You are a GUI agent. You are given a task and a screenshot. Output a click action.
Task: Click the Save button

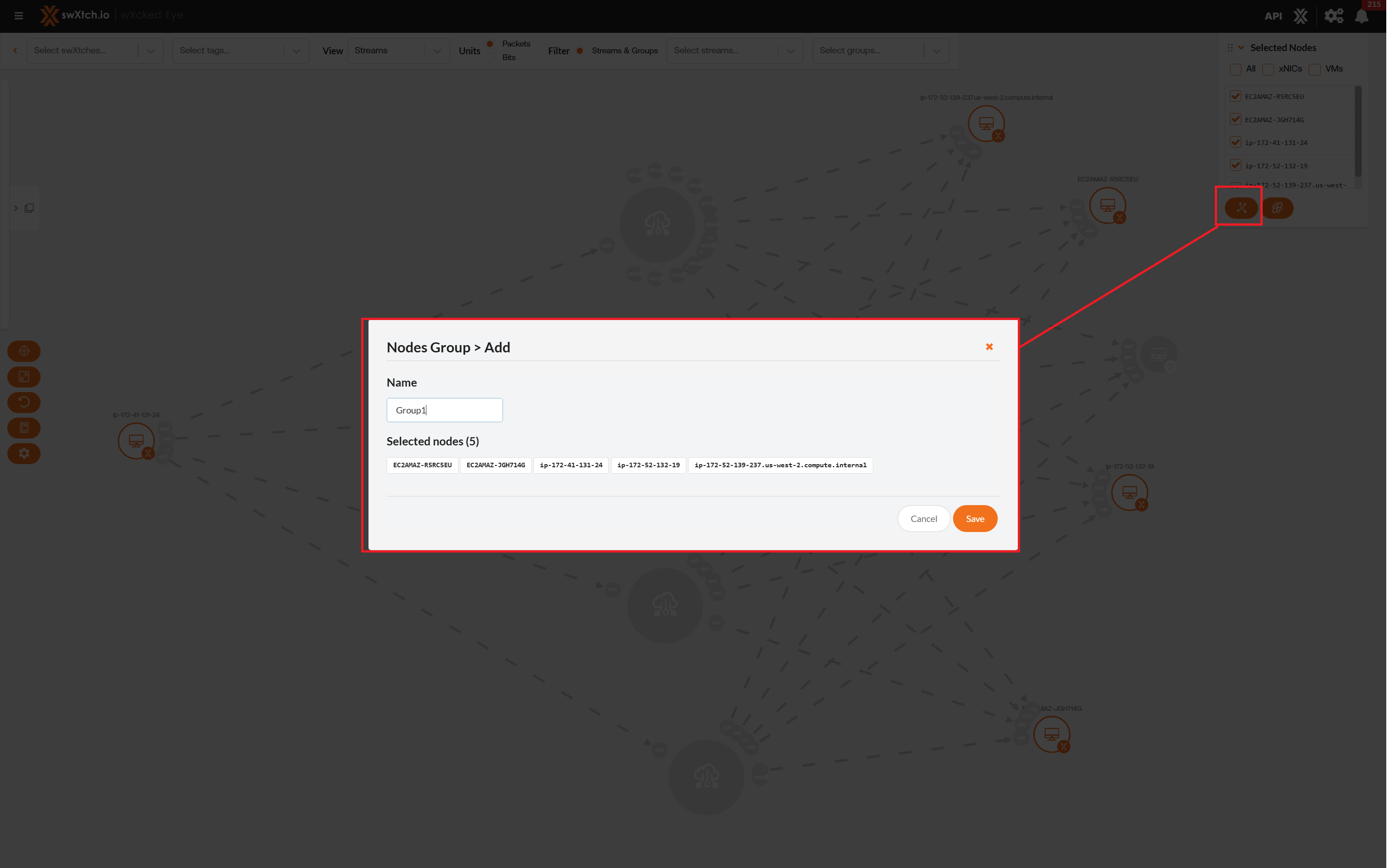tap(974, 518)
